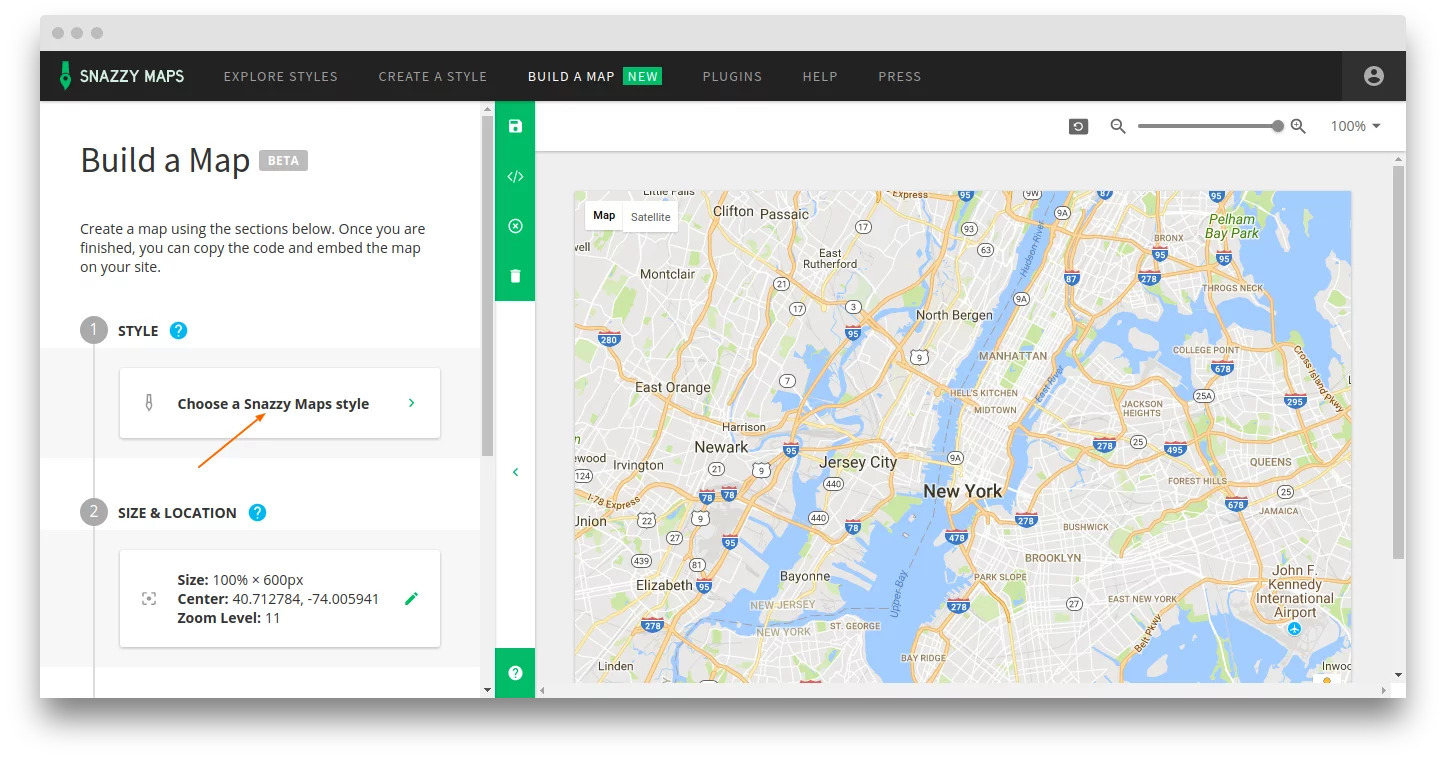Click the left panel vertical scrollbar thumb
Screen dimensions: 1446x768
tap(487, 286)
